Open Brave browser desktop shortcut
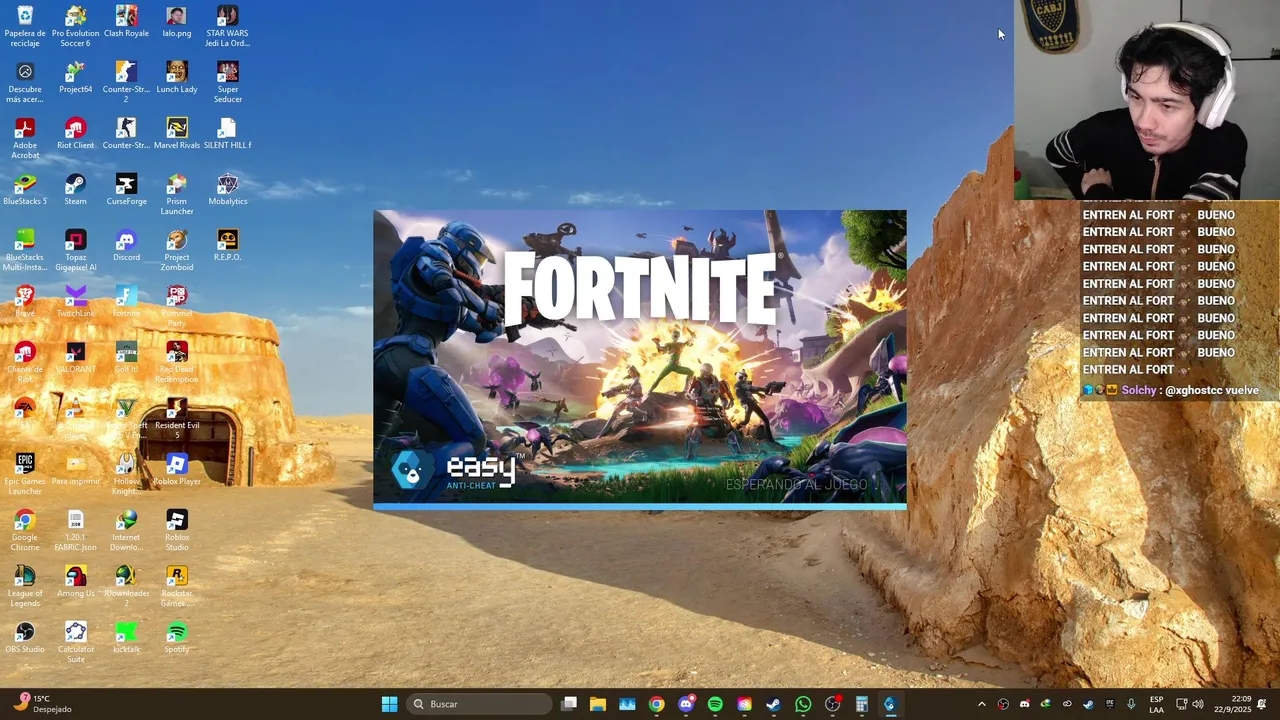 coord(25,302)
